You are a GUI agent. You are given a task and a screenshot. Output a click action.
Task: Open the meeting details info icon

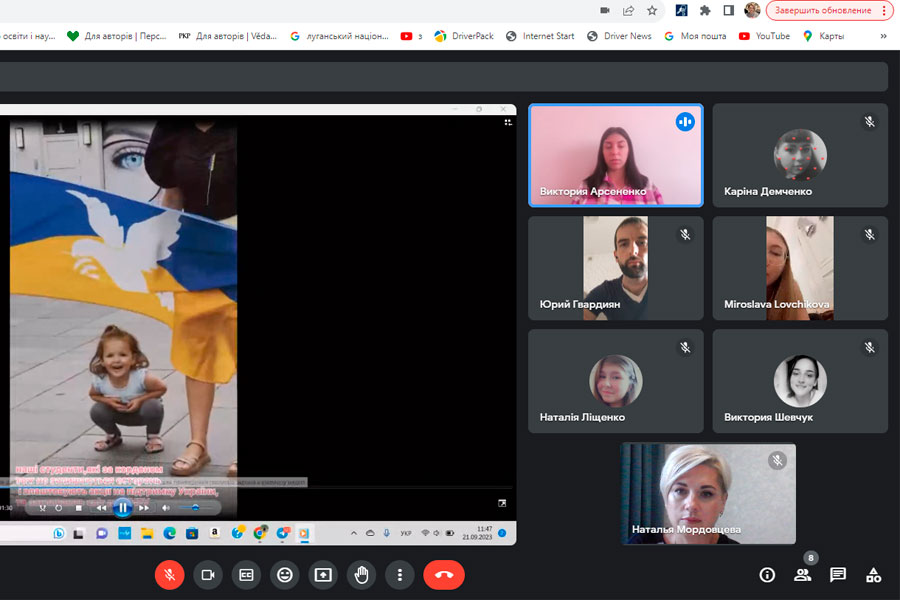[767, 575]
